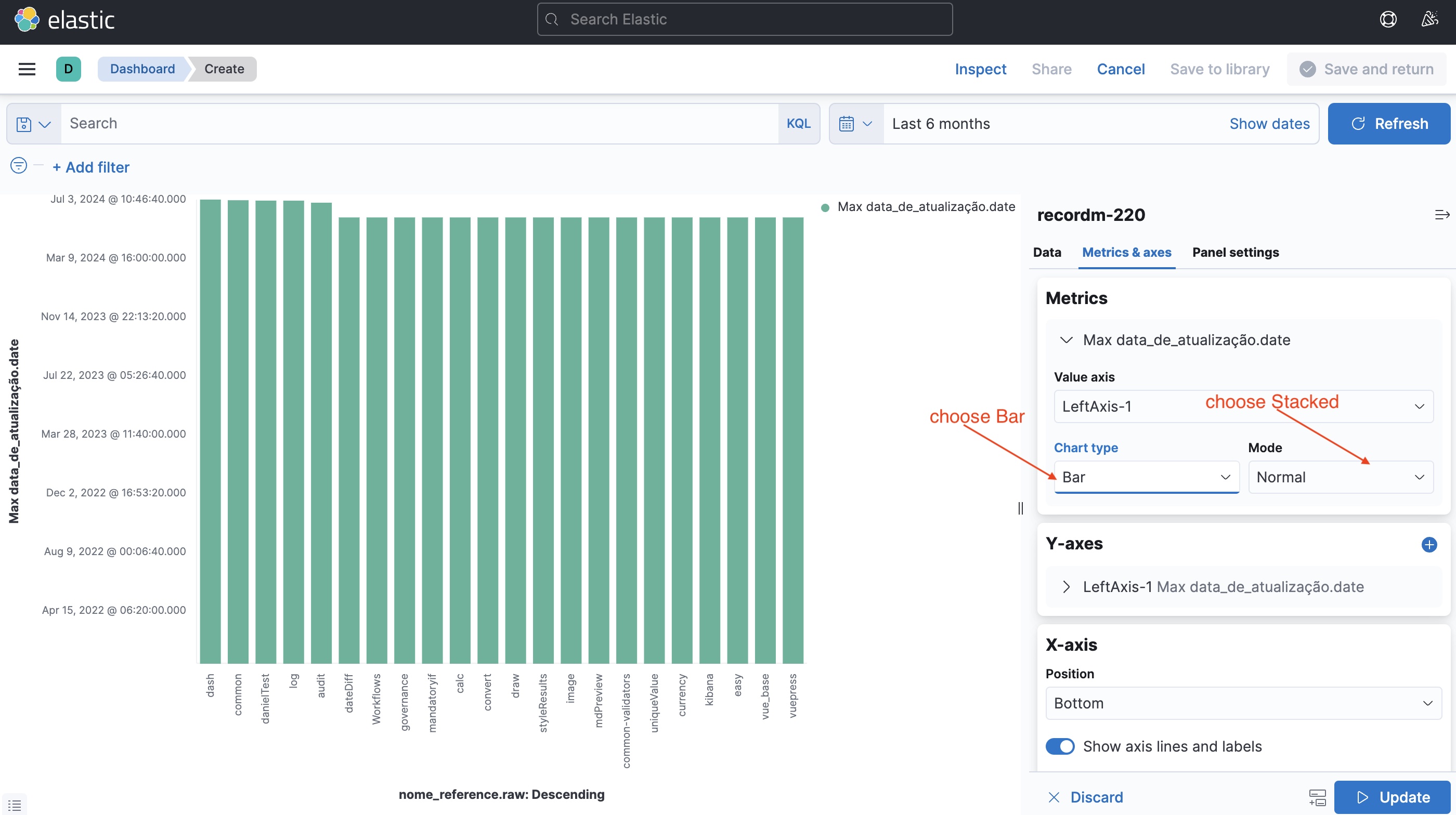
Task: Click the green D space avatar
Action: tap(69, 69)
